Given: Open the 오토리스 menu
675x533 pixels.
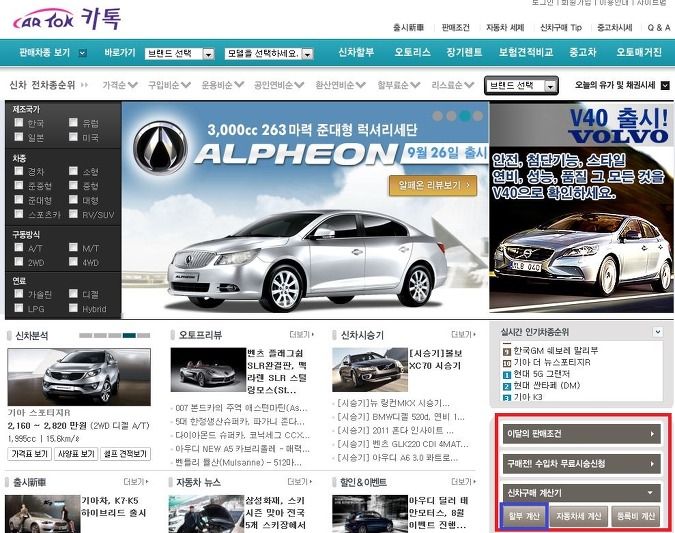Looking at the screenshot, I should coord(412,53).
